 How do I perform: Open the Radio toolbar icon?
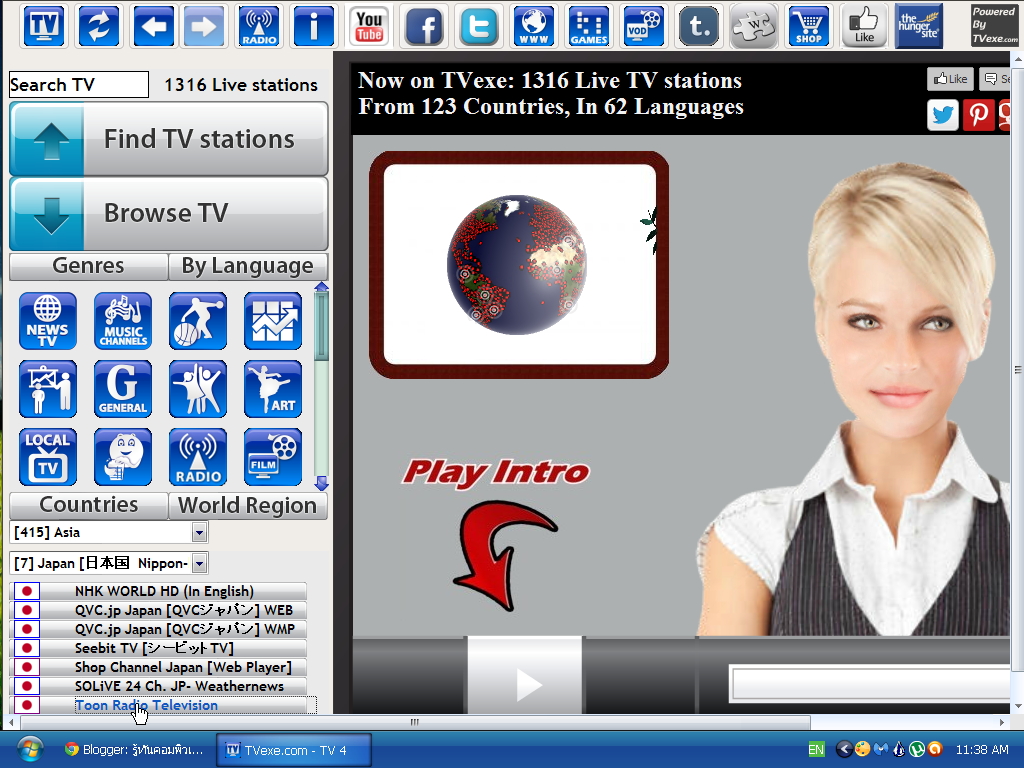[259, 26]
